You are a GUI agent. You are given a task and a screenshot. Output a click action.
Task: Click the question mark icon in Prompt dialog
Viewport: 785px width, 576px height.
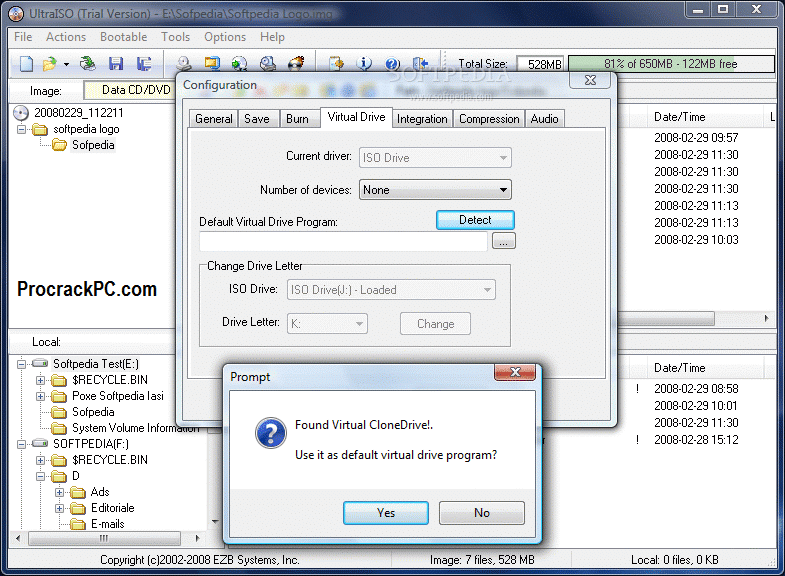pyautogui.click(x=271, y=433)
